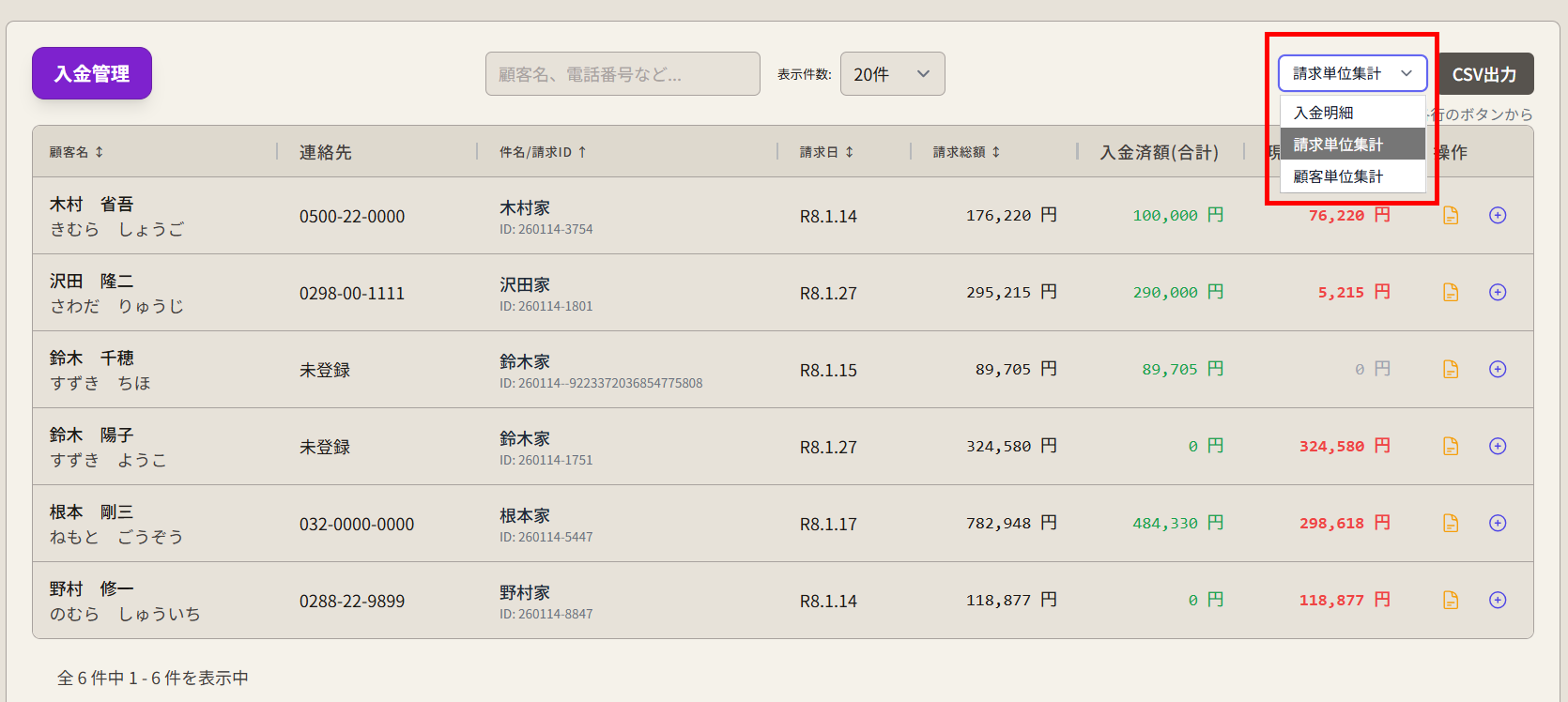Click the plus circle icon for 木村 省吾
This screenshot has height=702, width=1568.
tap(1498, 216)
